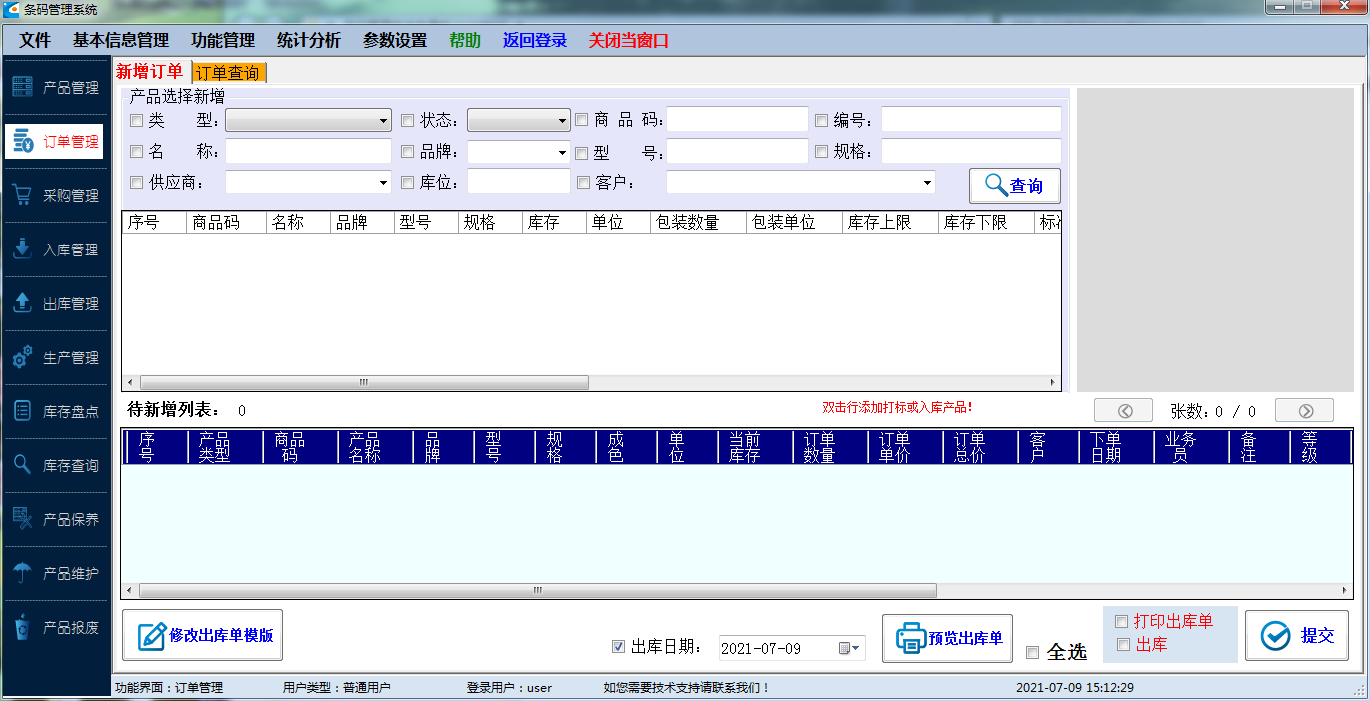Tick the 库位 filter checkbox

(407, 183)
